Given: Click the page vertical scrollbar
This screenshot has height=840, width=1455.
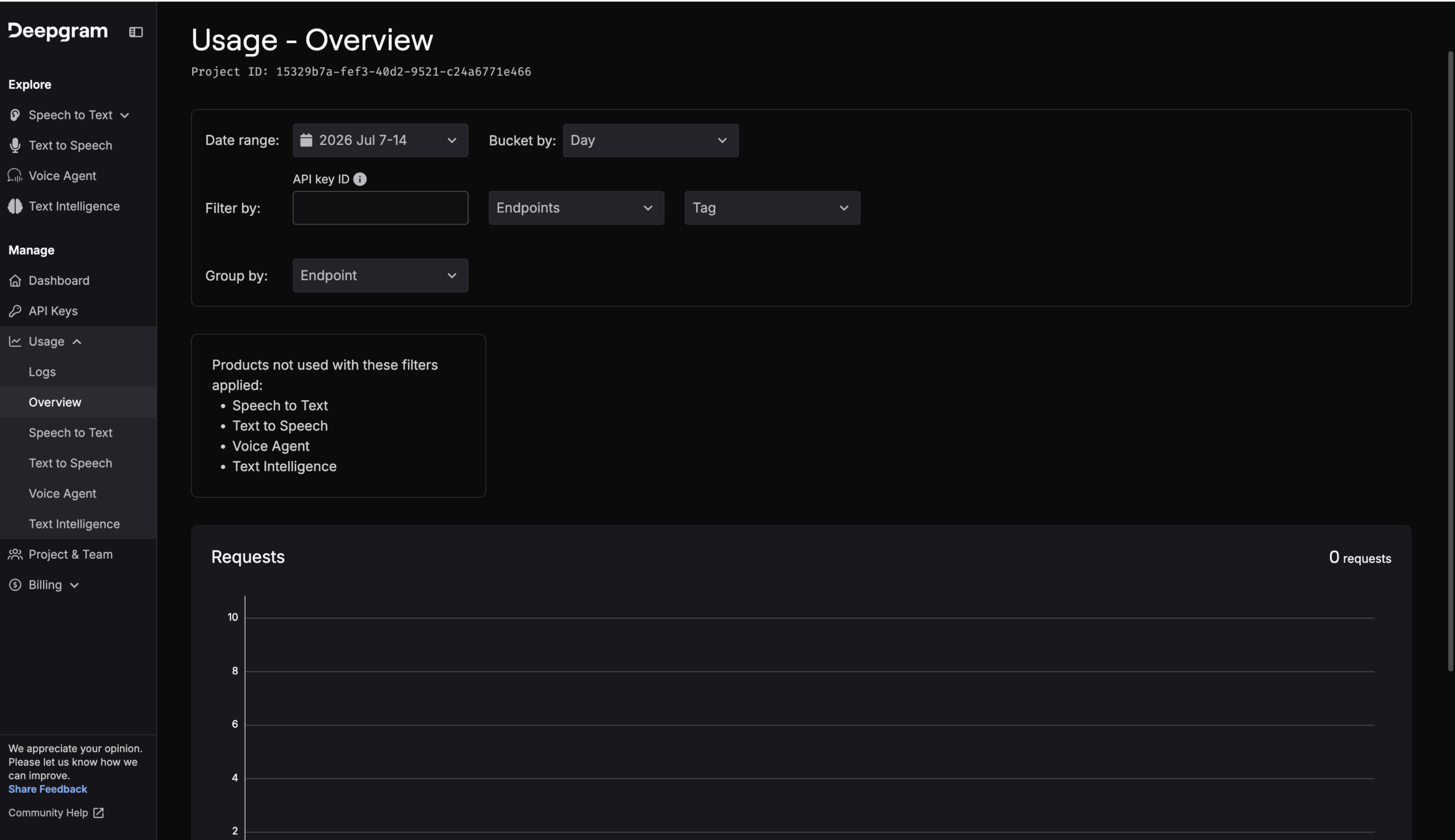Looking at the screenshot, I should coord(1450,360).
